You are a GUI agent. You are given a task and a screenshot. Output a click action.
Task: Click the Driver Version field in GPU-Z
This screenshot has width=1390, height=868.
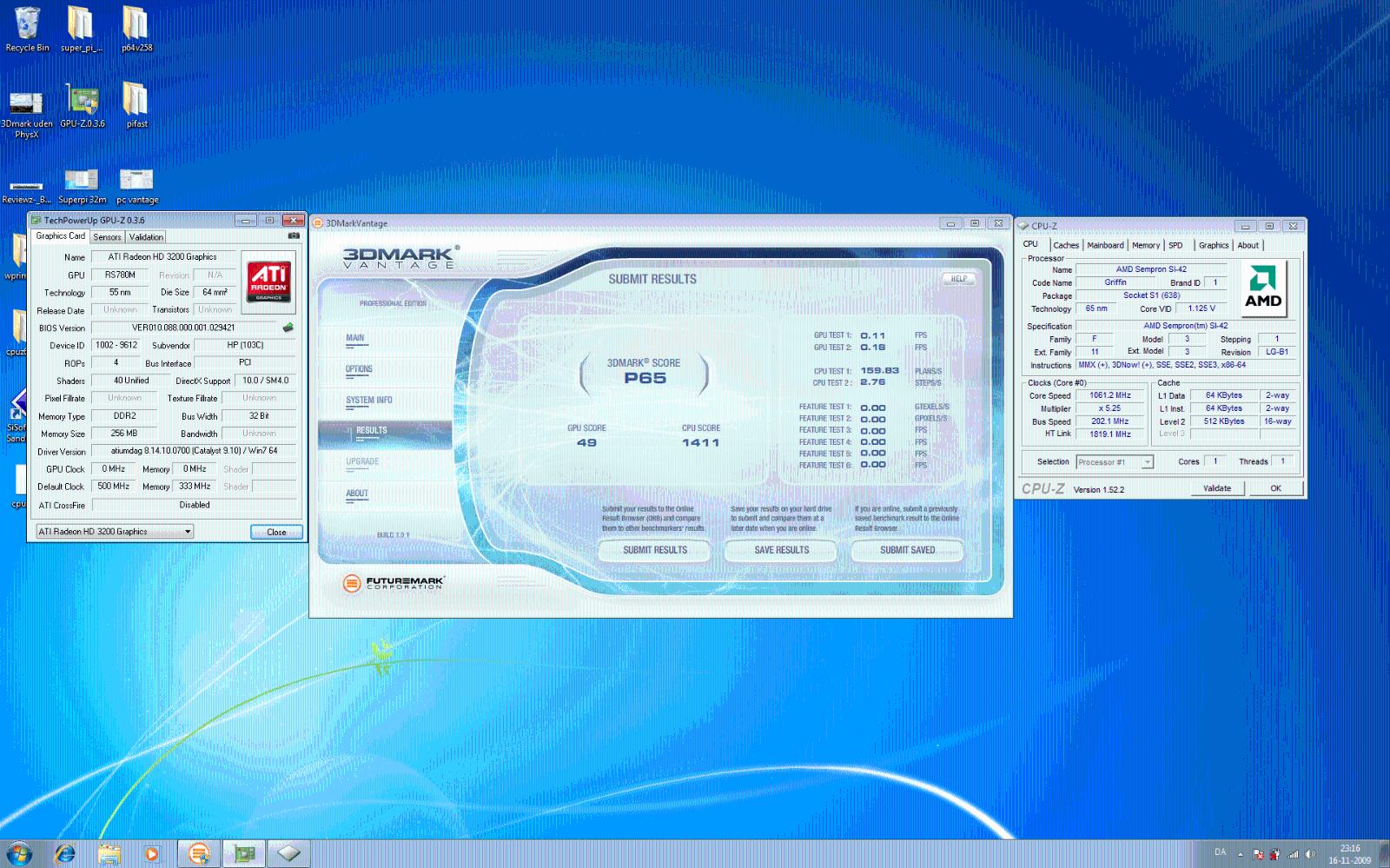(x=194, y=451)
